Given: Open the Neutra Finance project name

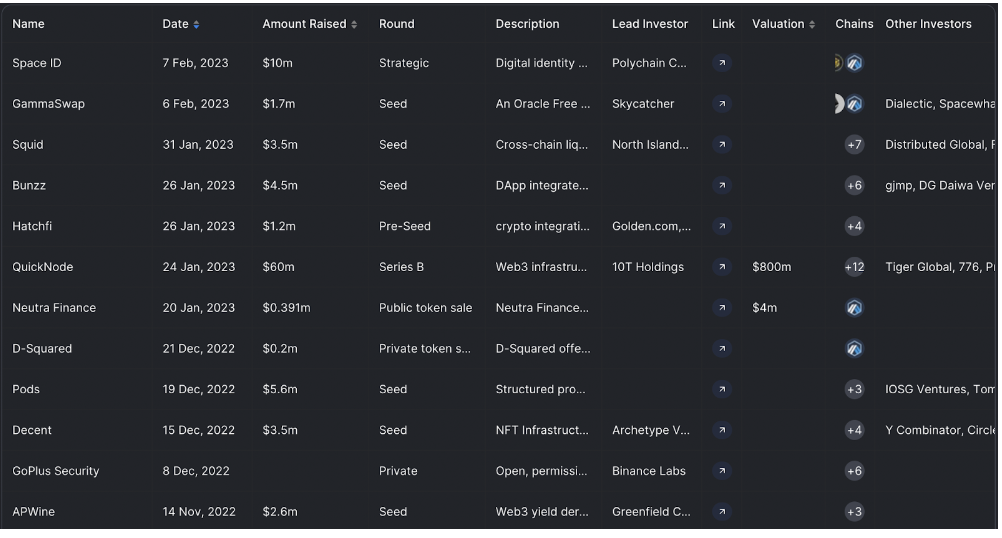Looking at the screenshot, I should (54, 307).
